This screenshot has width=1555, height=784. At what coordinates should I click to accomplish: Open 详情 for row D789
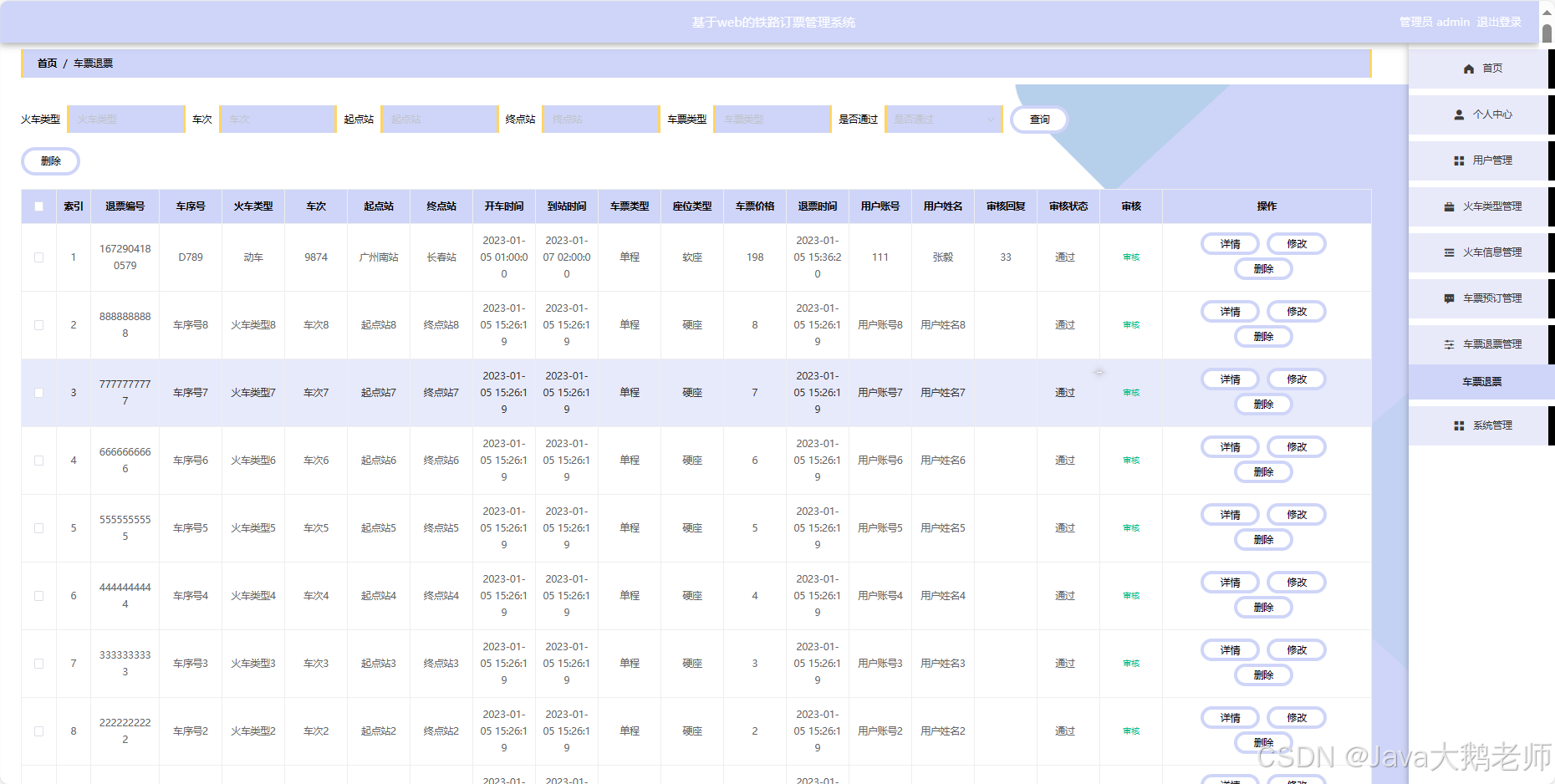click(1230, 244)
